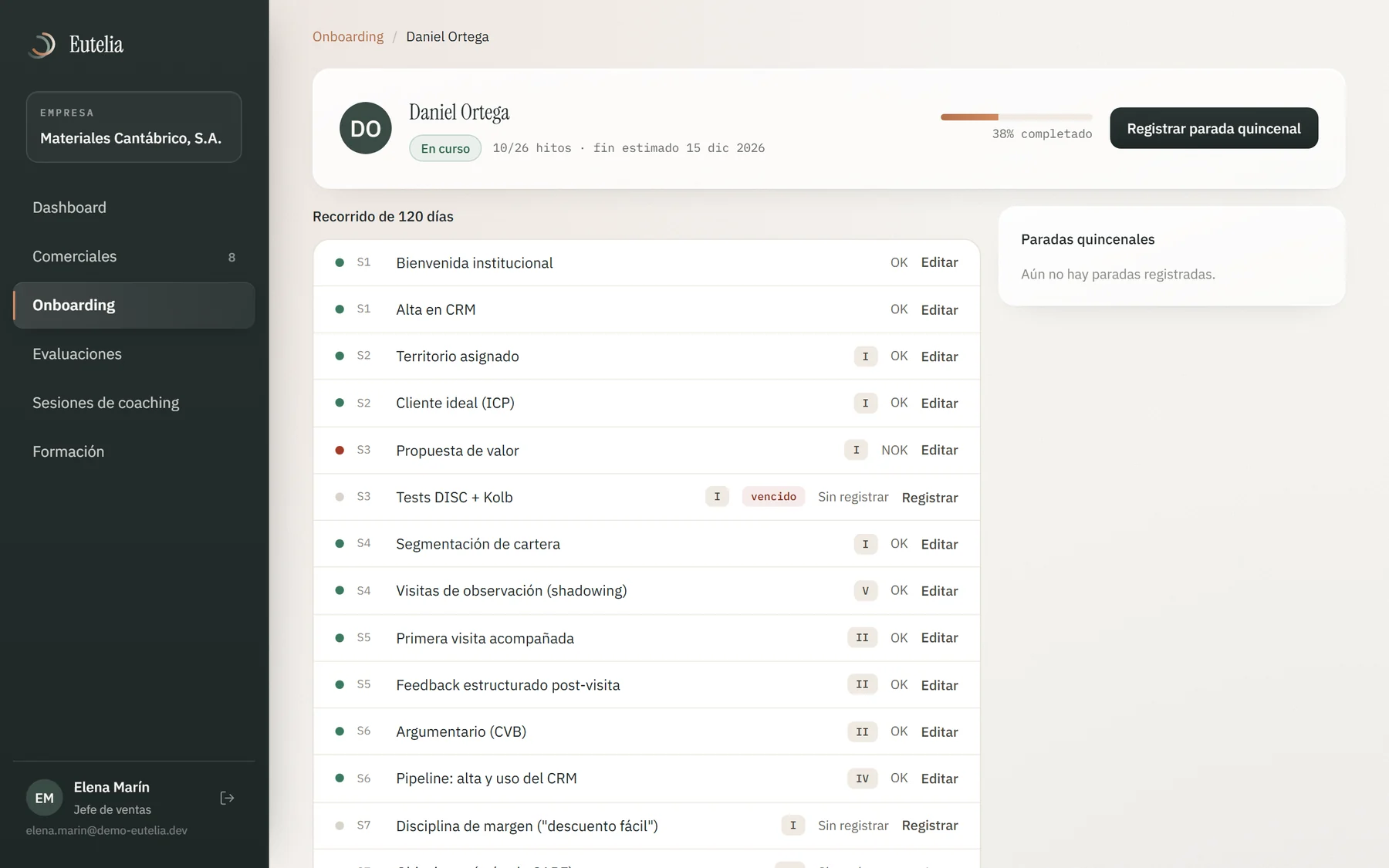Click the green dot beside Bienvenida institucional
This screenshot has height=868, width=1389.
(x=340, y=262)
